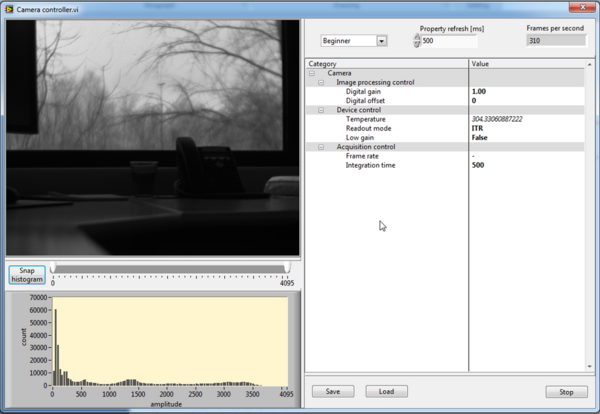Select the Temperature row
This screenshot has height=414, width=600.
point(445,119)
